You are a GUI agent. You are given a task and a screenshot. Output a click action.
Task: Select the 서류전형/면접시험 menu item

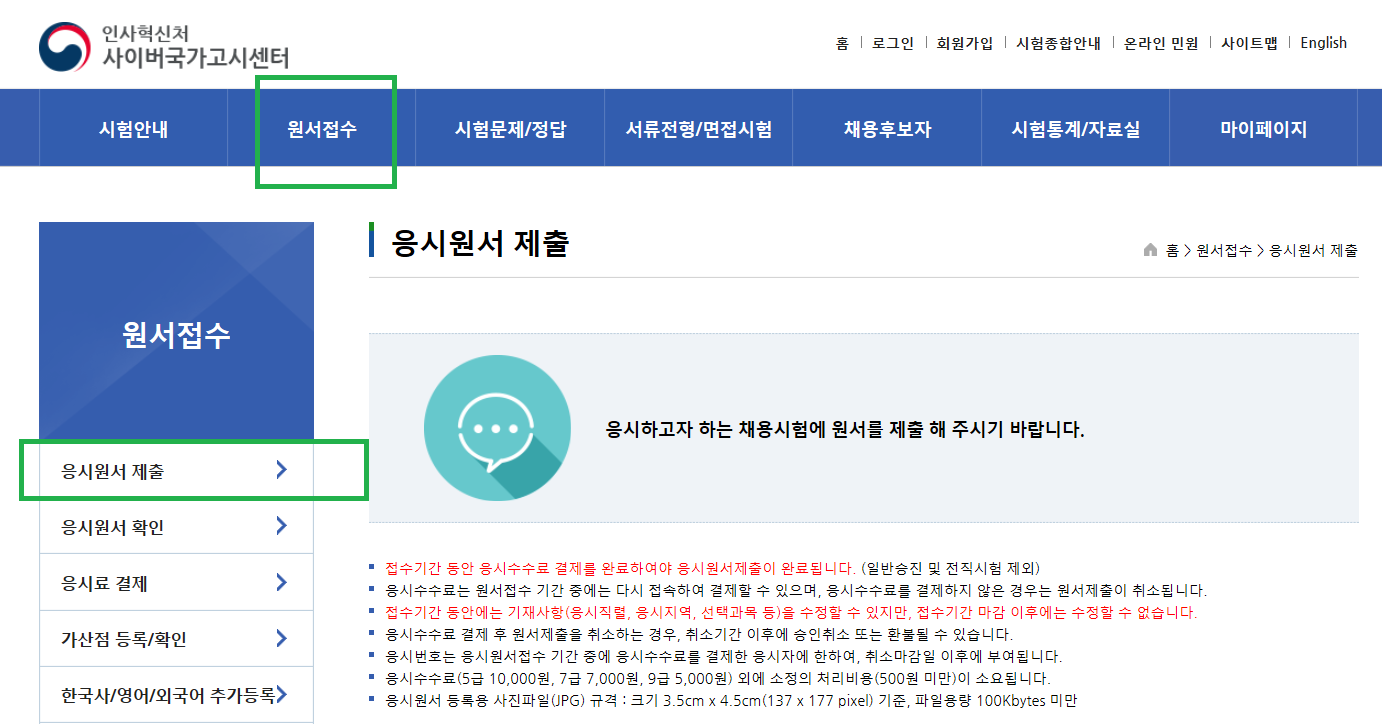coord(698,129)
